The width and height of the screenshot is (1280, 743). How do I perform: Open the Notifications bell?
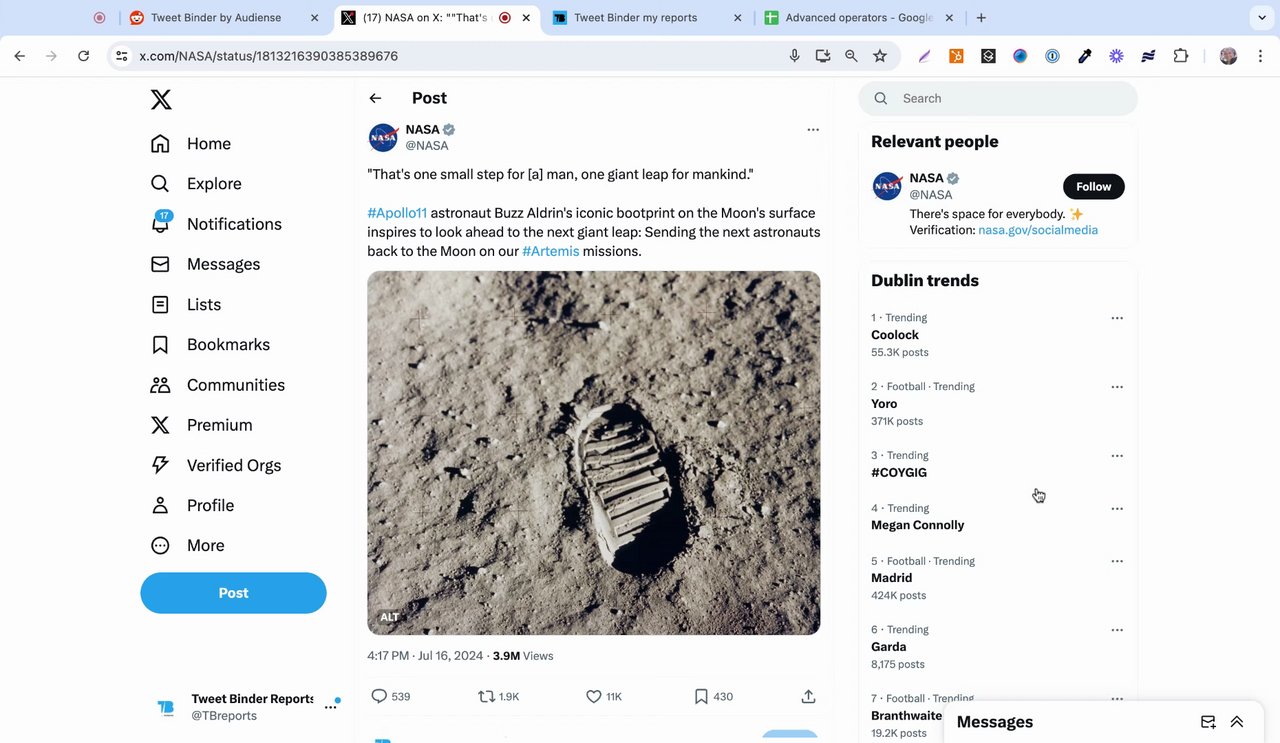161,224
